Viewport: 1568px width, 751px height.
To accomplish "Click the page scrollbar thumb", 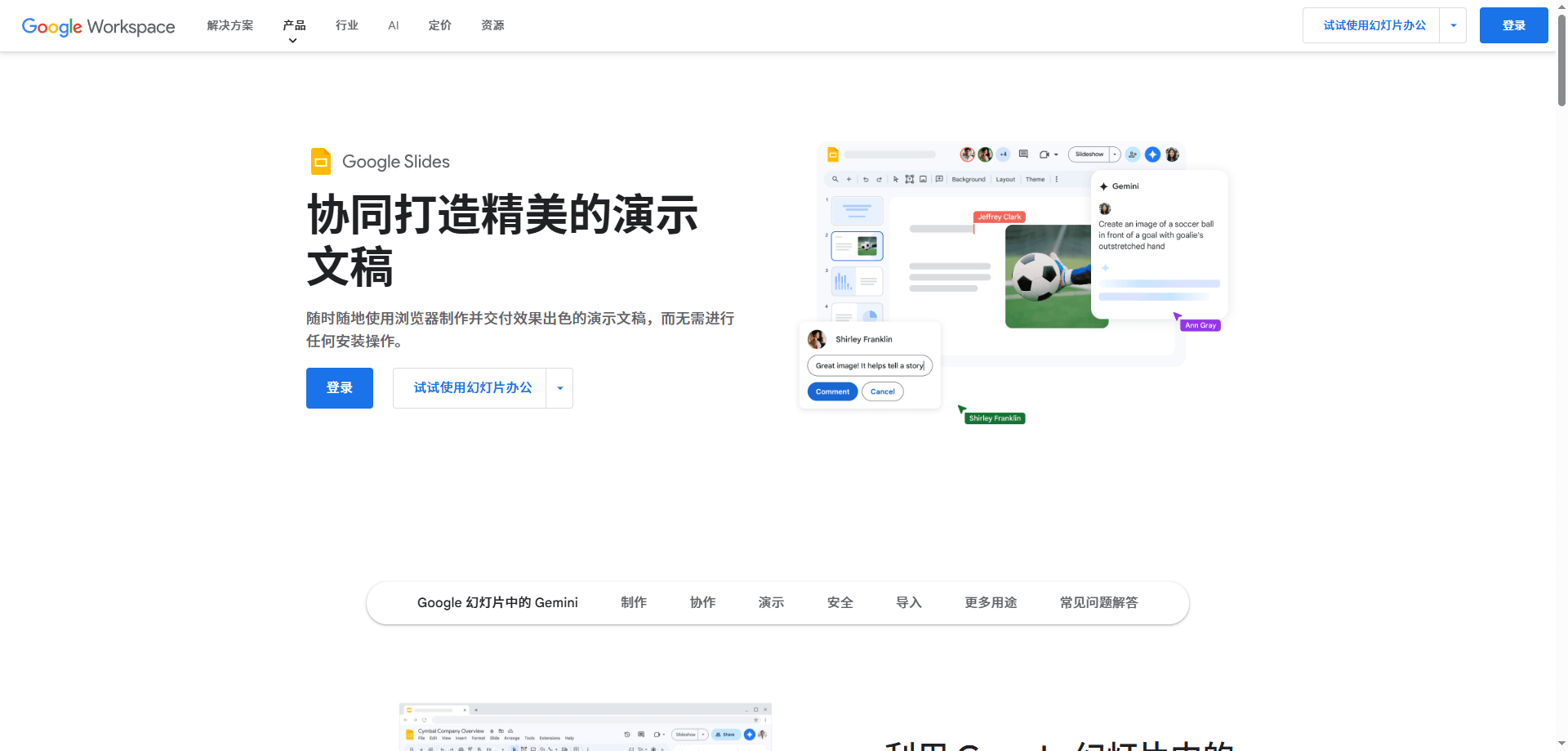I will point(1561,61).
